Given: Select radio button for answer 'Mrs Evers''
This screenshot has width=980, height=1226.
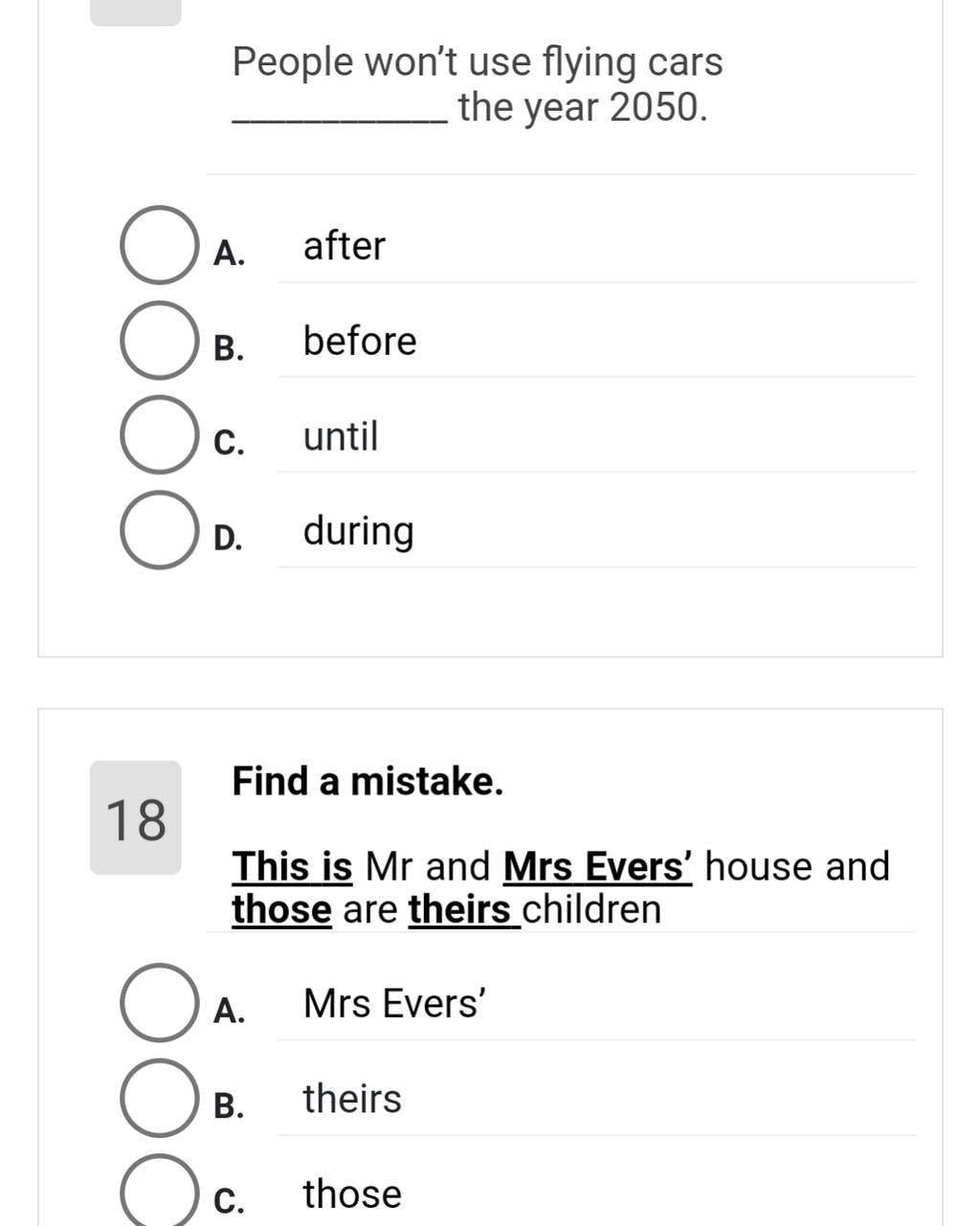Looking at the screenshot, I should (158, 1003).
